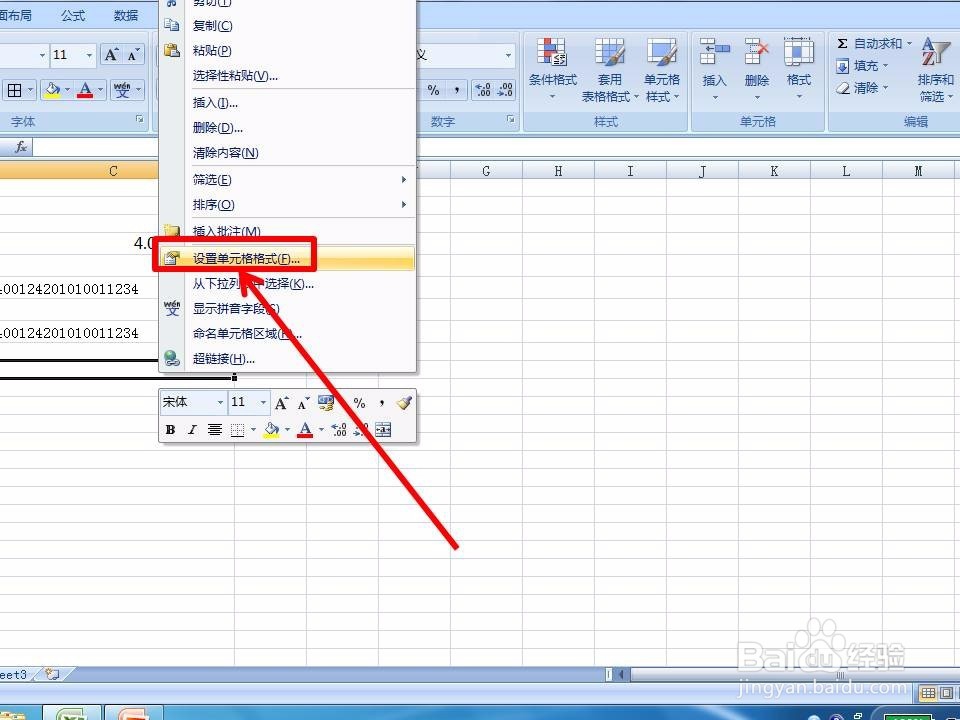Open mini toolbar font color dropdown arrow

coord(321,430)
